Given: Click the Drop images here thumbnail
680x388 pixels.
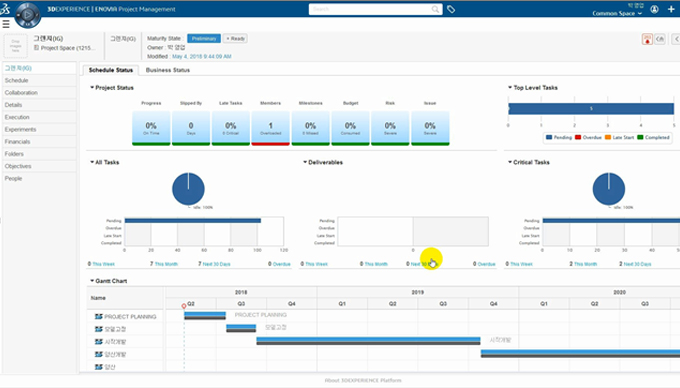Looking at the screenshot, I should coord(16,46).
